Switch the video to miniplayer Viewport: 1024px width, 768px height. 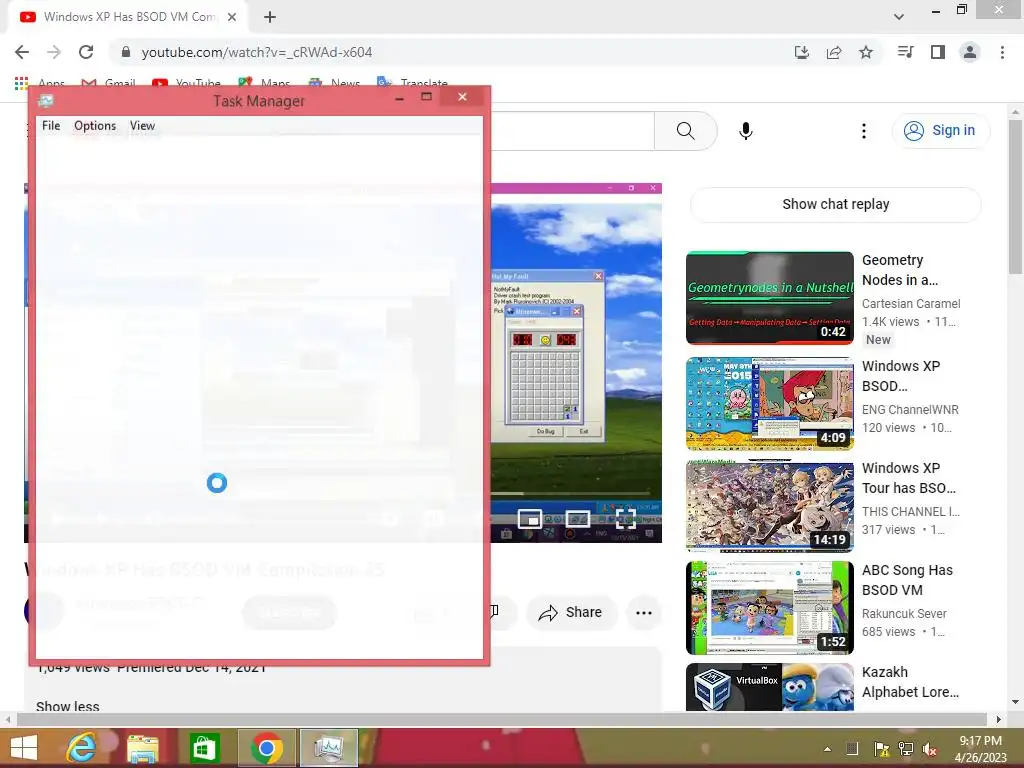click(530, 519)
